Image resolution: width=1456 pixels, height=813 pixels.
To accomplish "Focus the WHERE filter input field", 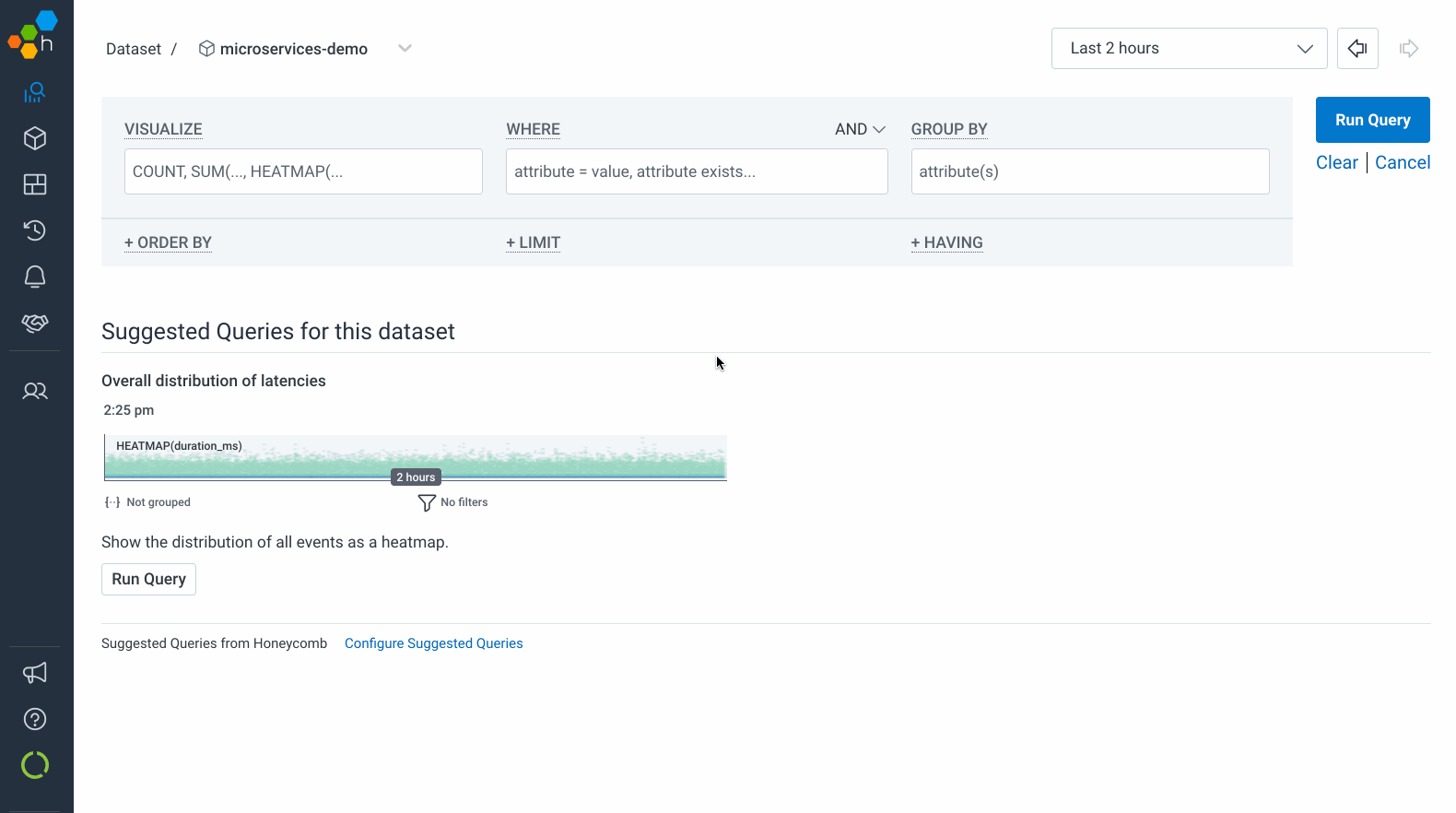I will 697,171.
